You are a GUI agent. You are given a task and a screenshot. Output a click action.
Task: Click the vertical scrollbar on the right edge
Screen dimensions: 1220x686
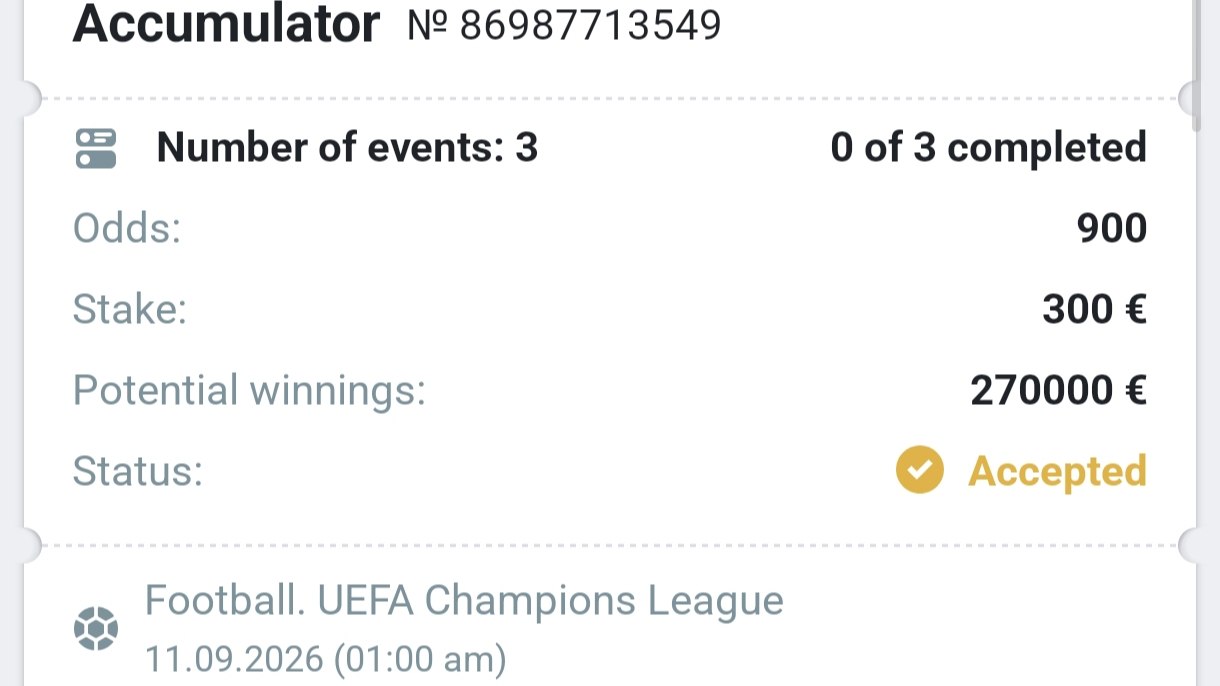[x=1197, y=65]
